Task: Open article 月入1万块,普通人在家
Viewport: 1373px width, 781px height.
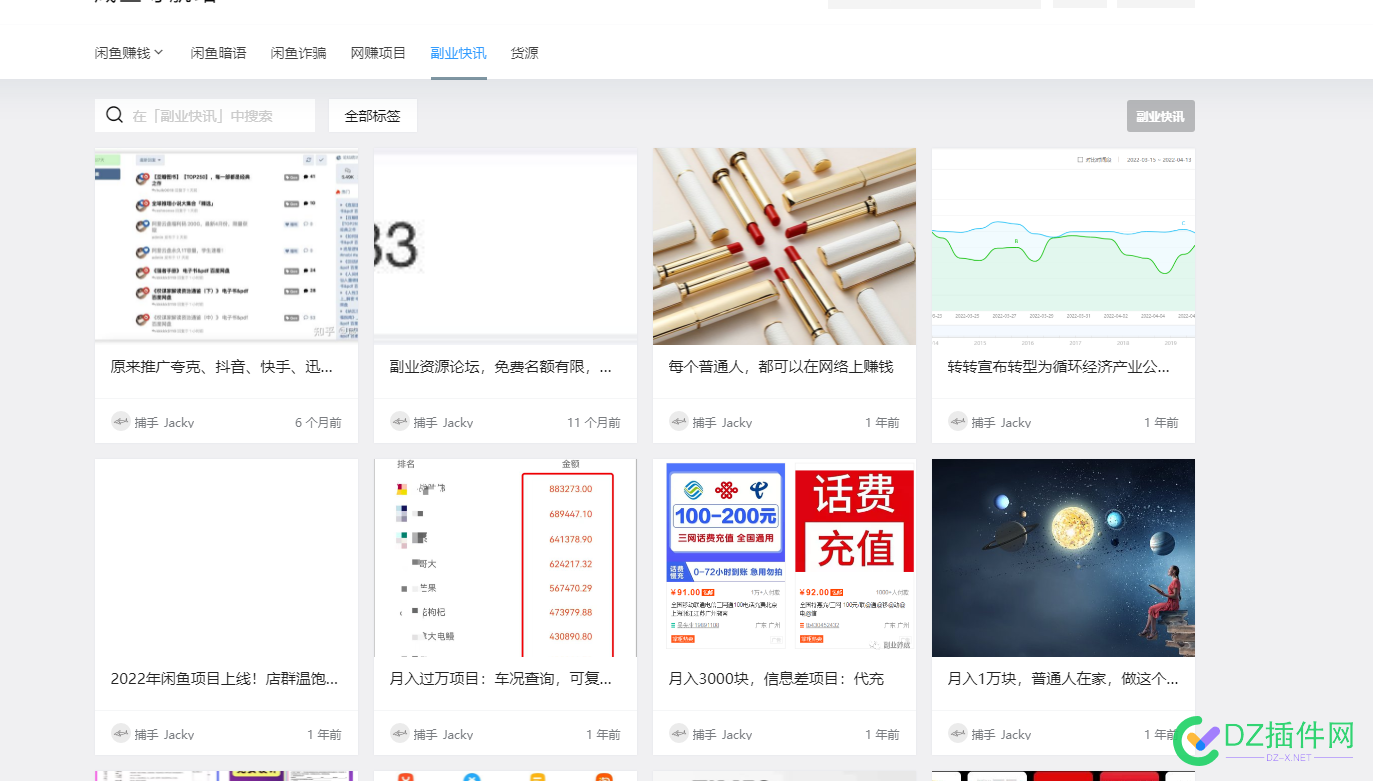Action: (x=1063, y=679)
